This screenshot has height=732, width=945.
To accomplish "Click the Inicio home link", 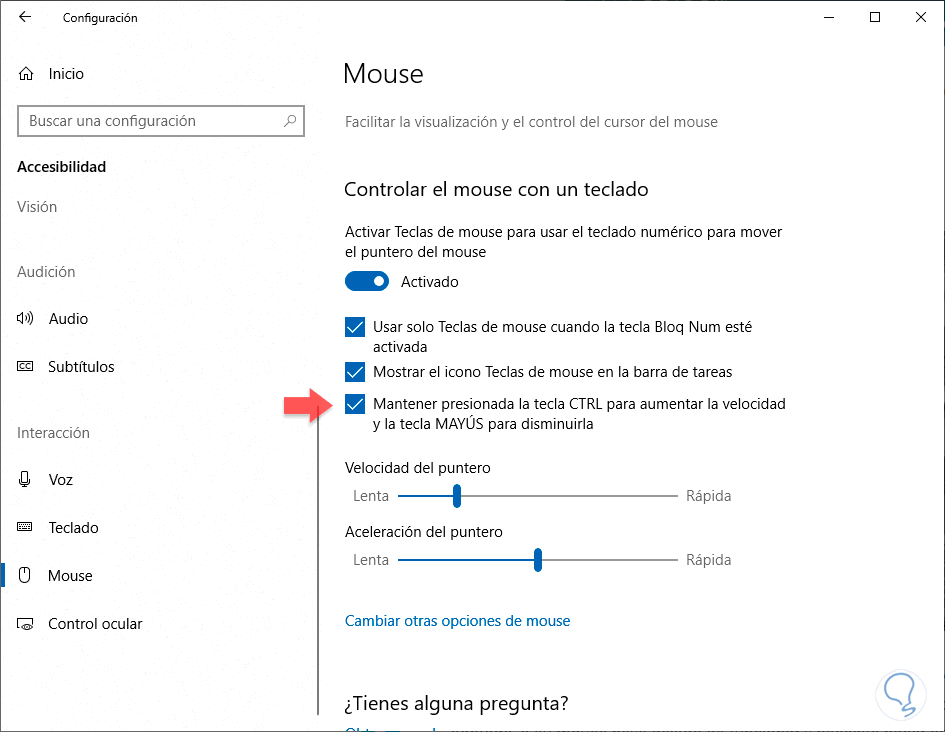I will (x=66, y=74).
